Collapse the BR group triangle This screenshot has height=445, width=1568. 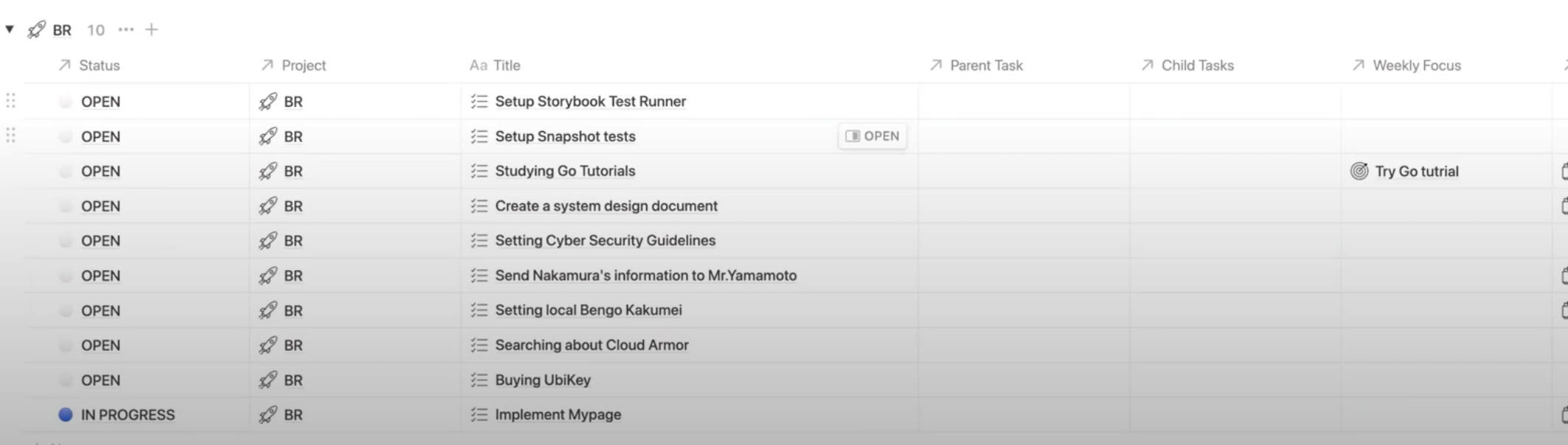(x=10, y=29)
